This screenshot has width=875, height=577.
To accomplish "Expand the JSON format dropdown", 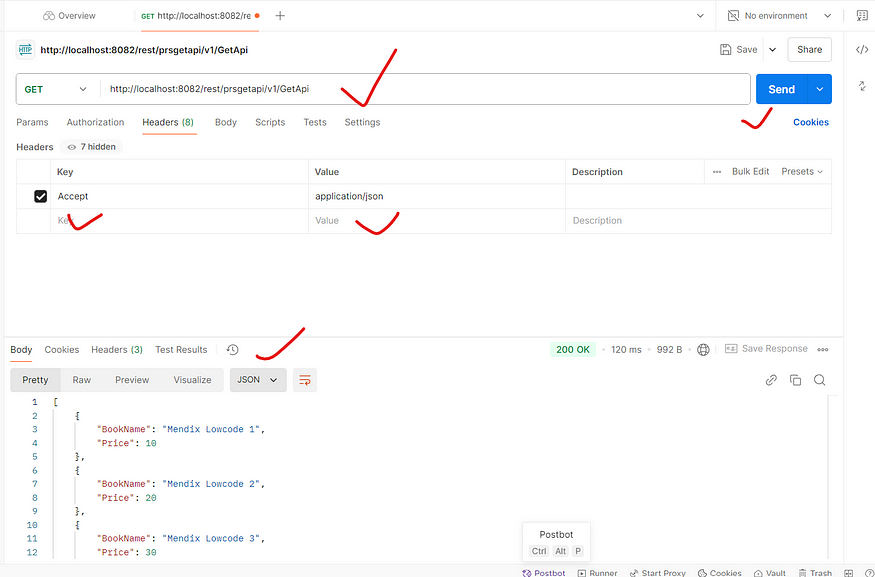I will click(x=257, y=380).
